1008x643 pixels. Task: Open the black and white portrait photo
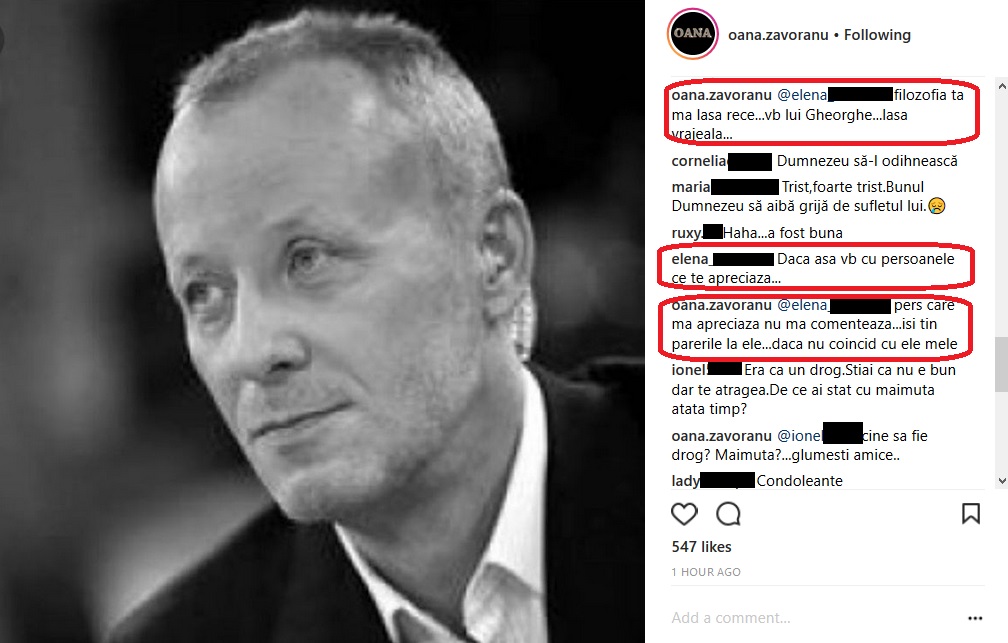point(322,322)
